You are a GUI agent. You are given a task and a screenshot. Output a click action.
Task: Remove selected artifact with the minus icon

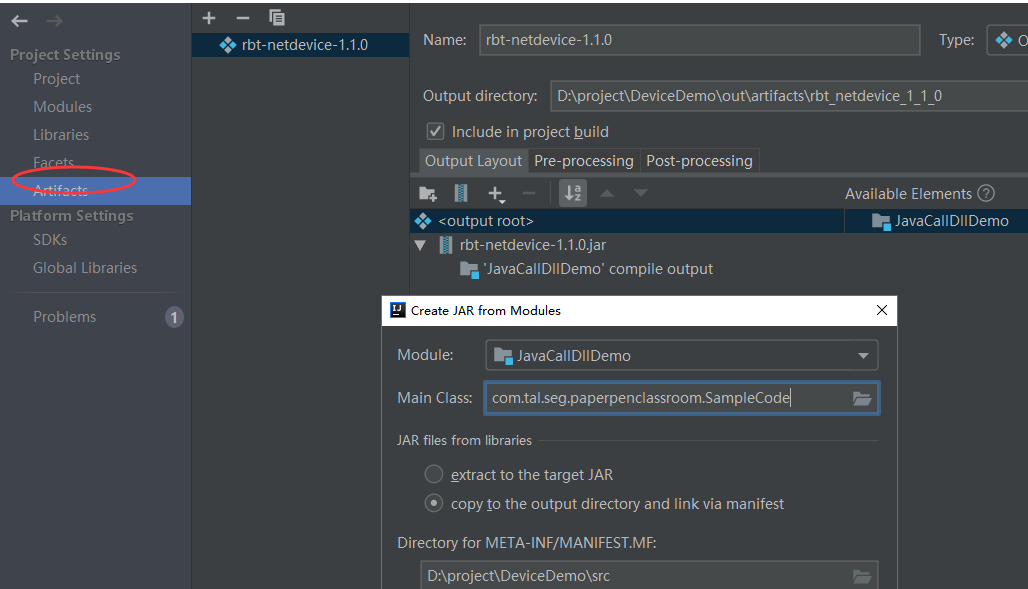(x=243, y=18)
